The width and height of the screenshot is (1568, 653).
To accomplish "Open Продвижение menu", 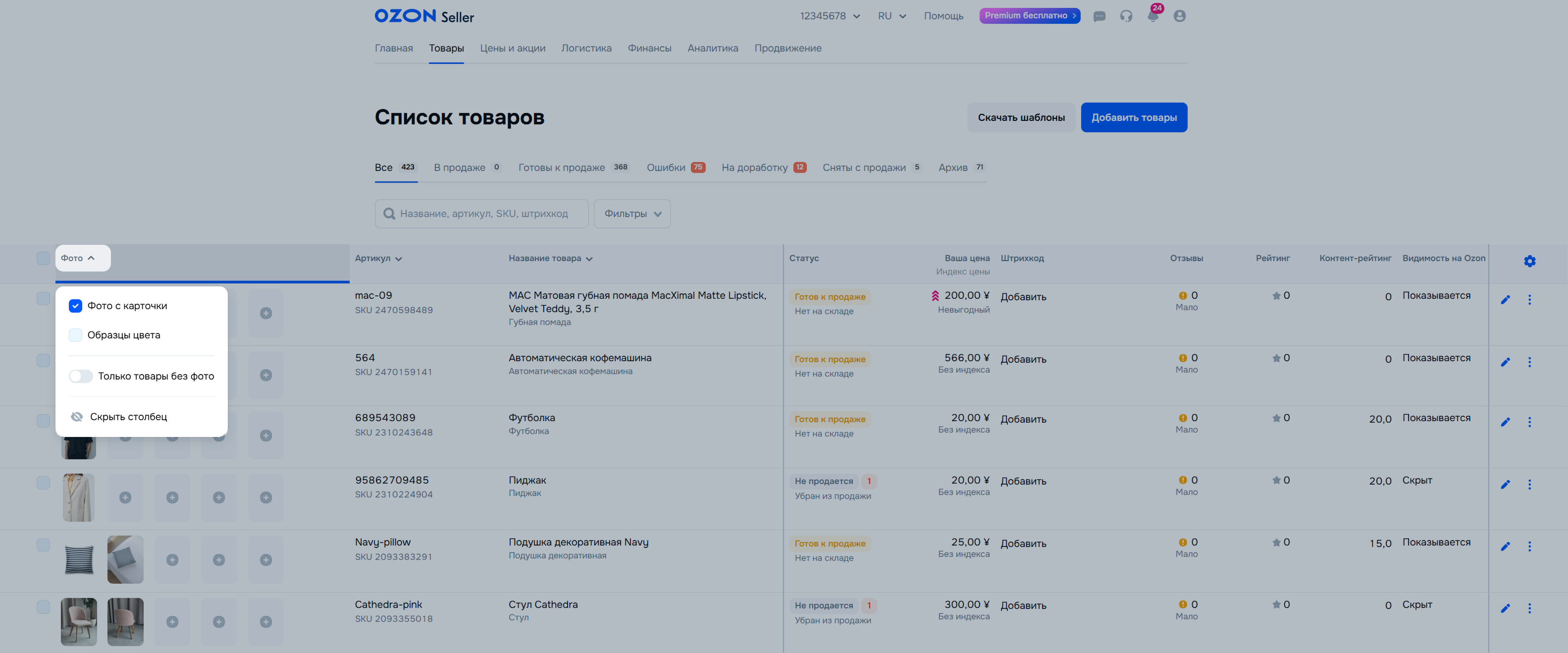I will pos(787,48).
